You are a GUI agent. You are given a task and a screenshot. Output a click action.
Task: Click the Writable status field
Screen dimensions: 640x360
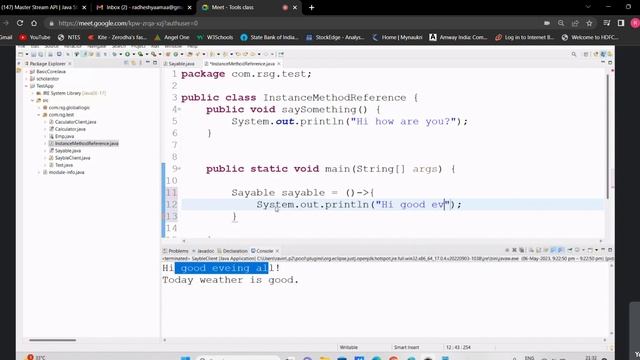349,347
